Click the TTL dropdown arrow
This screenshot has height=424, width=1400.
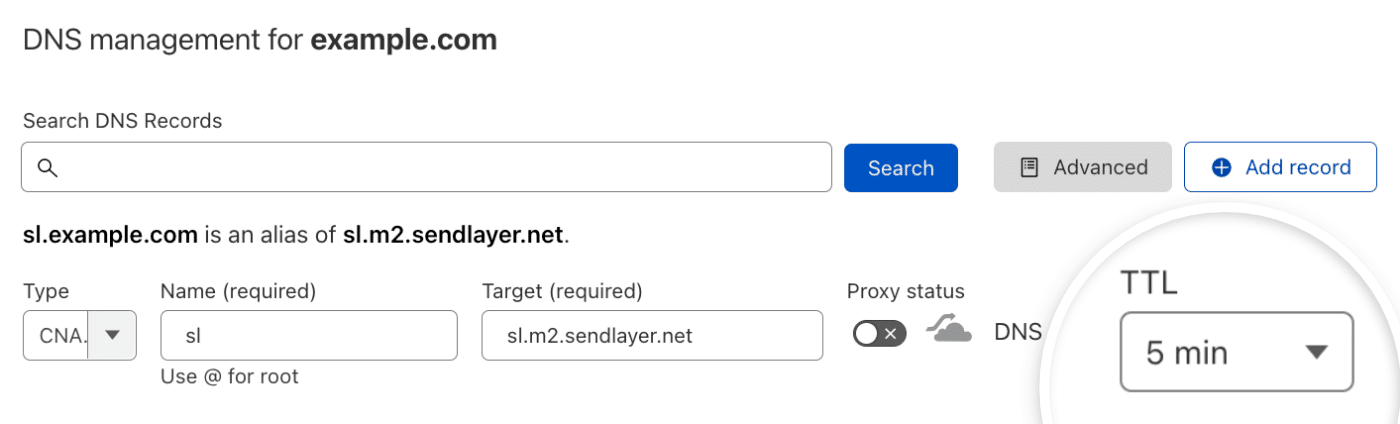(1317, 352)
